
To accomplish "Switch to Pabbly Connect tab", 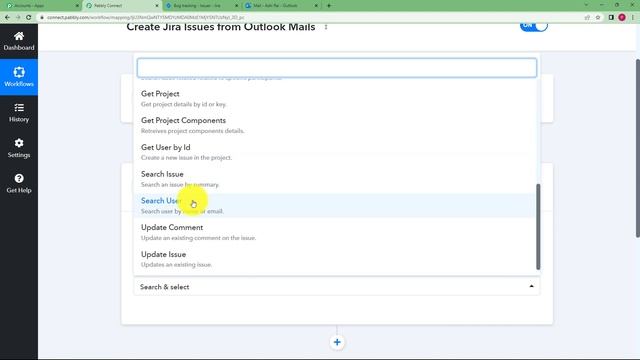I will (x=121, y=6).
